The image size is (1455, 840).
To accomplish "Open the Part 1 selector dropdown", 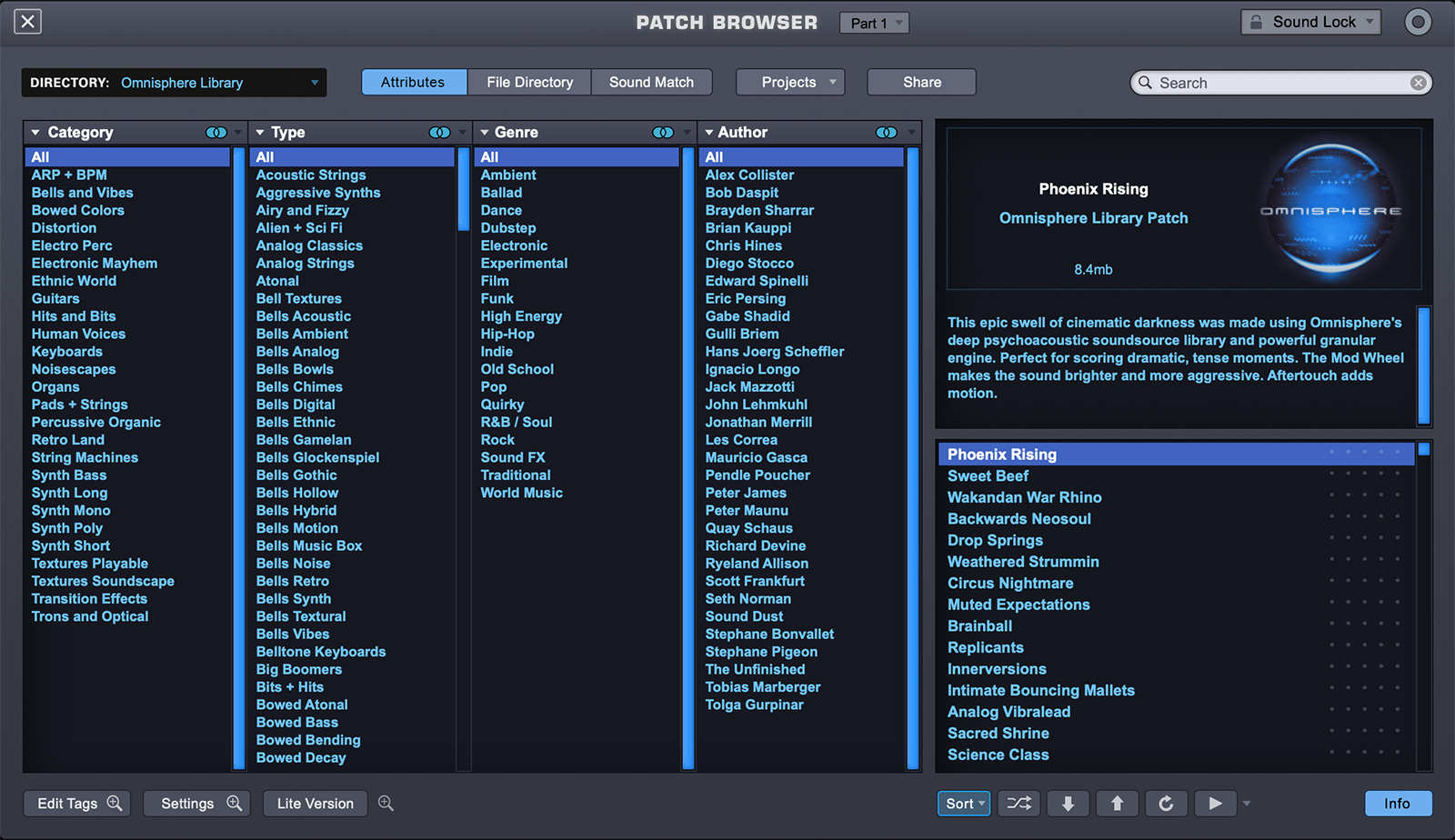I will [x=874, y=23].
